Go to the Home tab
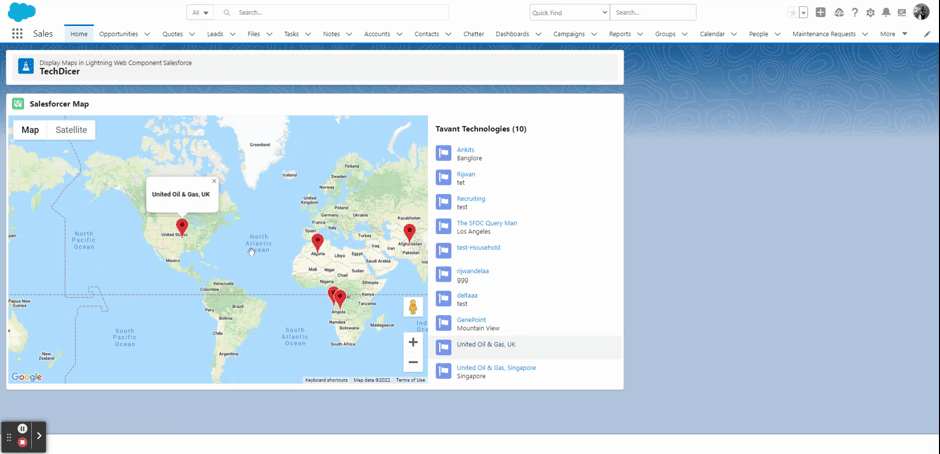Screen dimensions: 940x454 (79, 34)
